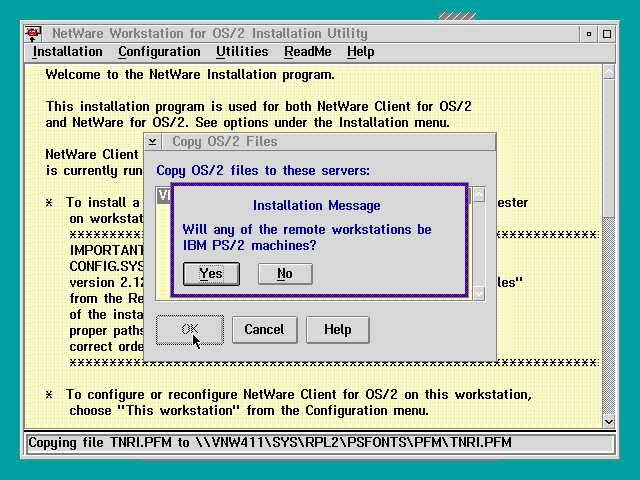
Task: Click server list scrollbar up arrow
Action: click(479, 195)
